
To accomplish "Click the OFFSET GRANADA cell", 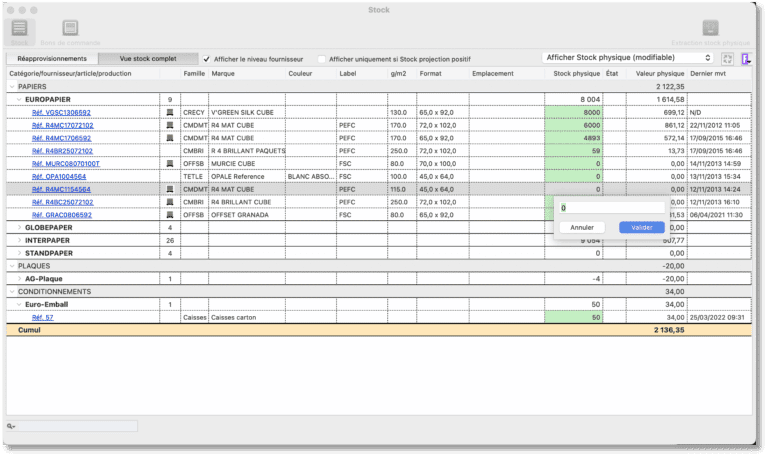I will pyautogui.click(x=247, y=215).
